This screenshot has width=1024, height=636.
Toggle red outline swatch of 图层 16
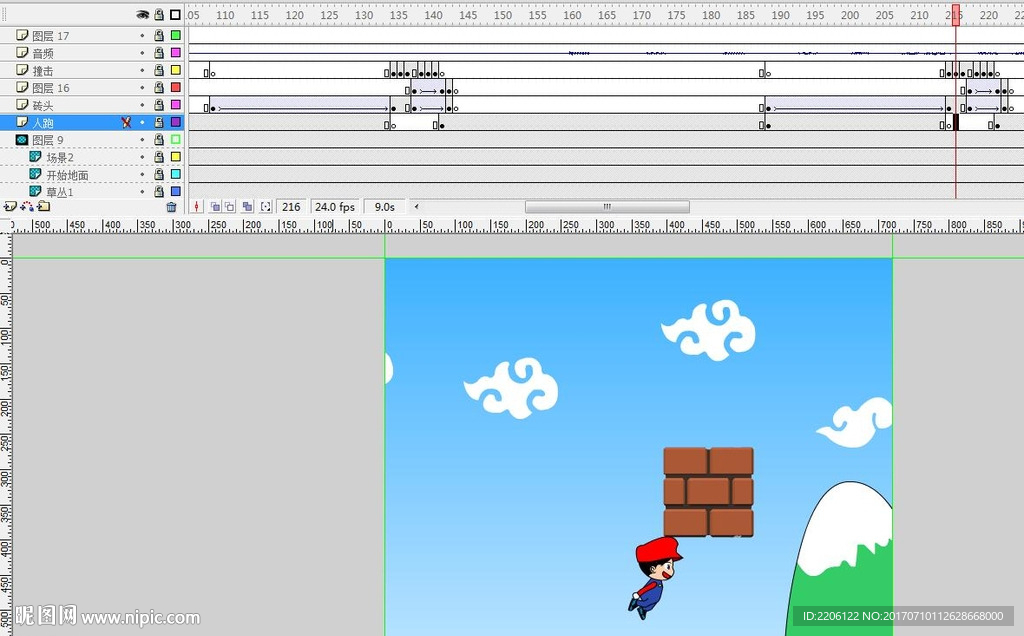point(176,87)
